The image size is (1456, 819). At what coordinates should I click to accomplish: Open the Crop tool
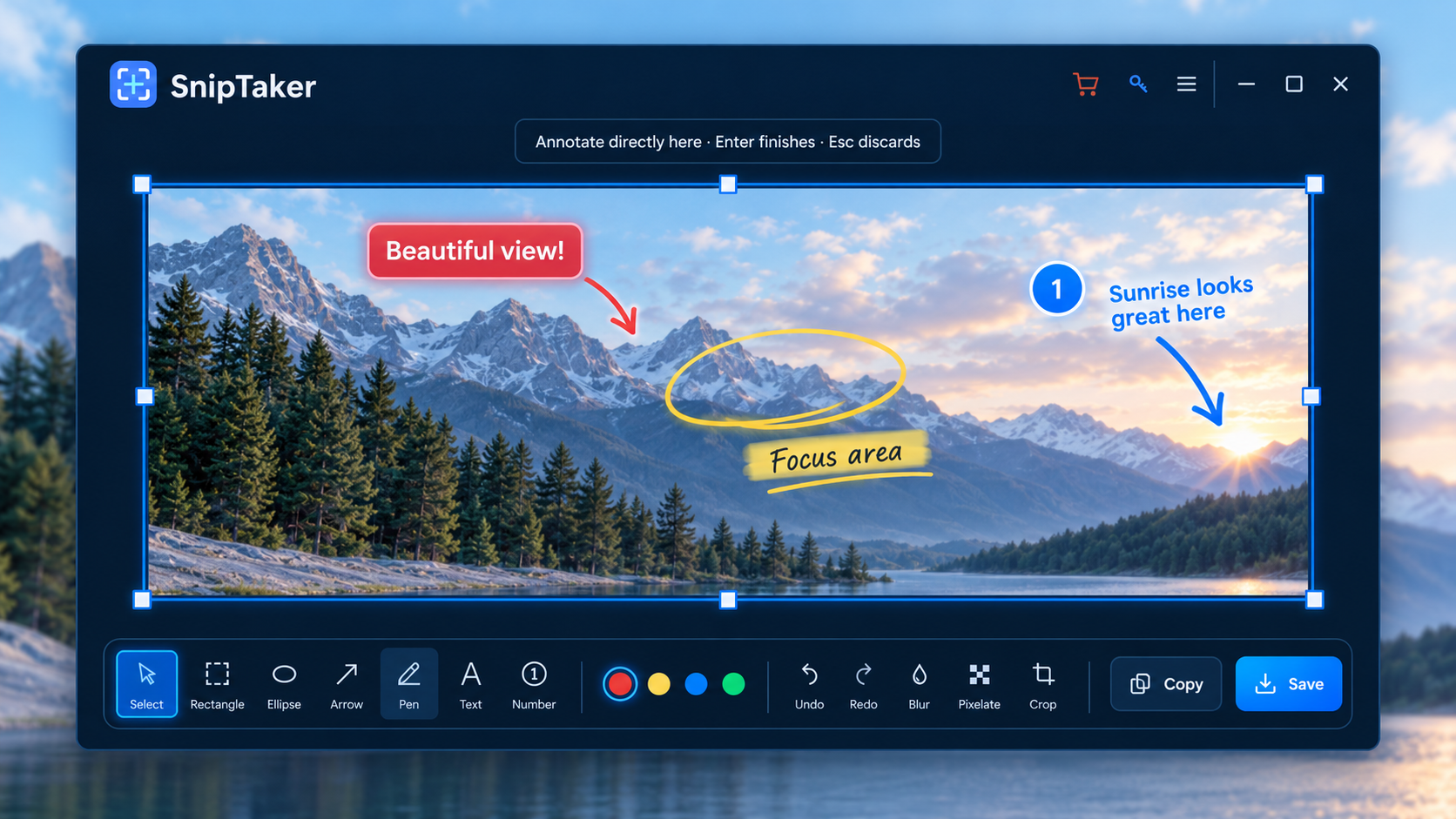(1042, 684)
